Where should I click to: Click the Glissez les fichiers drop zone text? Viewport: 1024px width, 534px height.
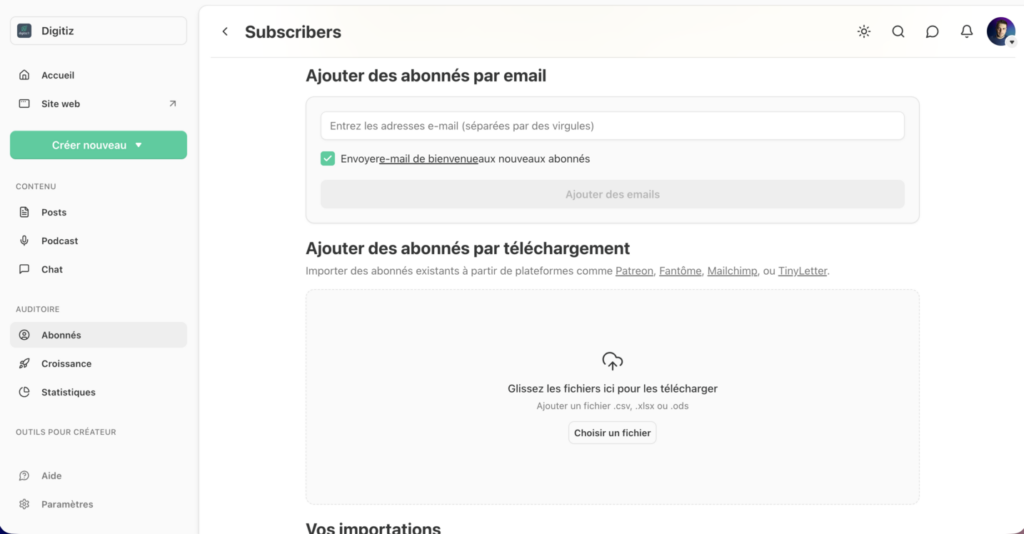pos(612,388)
